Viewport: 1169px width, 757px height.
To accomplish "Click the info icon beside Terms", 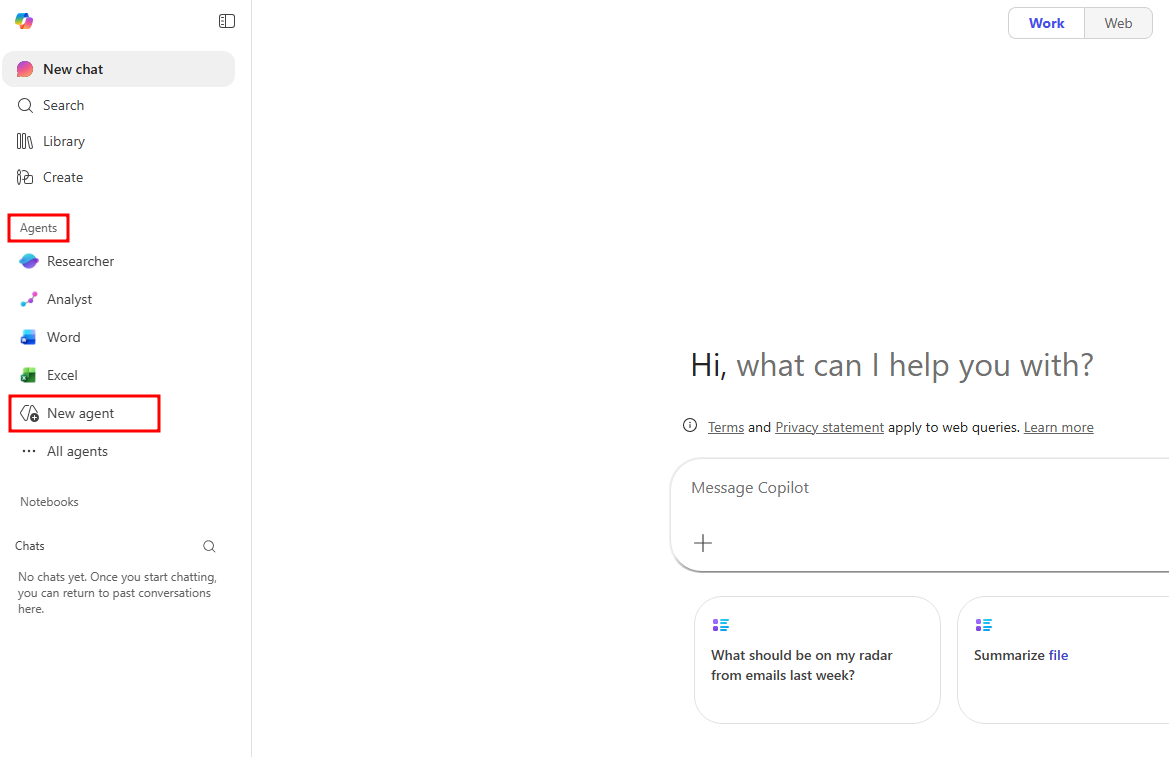I will tap(690, 425).
